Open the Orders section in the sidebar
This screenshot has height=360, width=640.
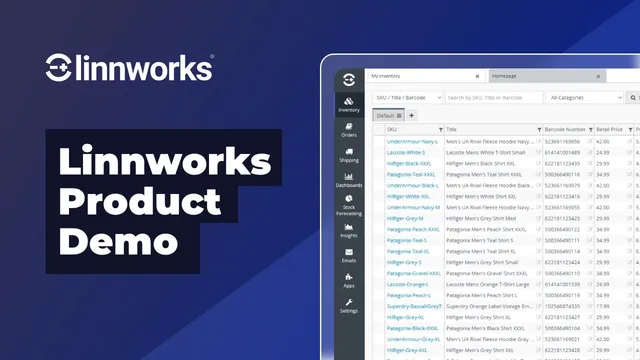(x=349, y=130)
